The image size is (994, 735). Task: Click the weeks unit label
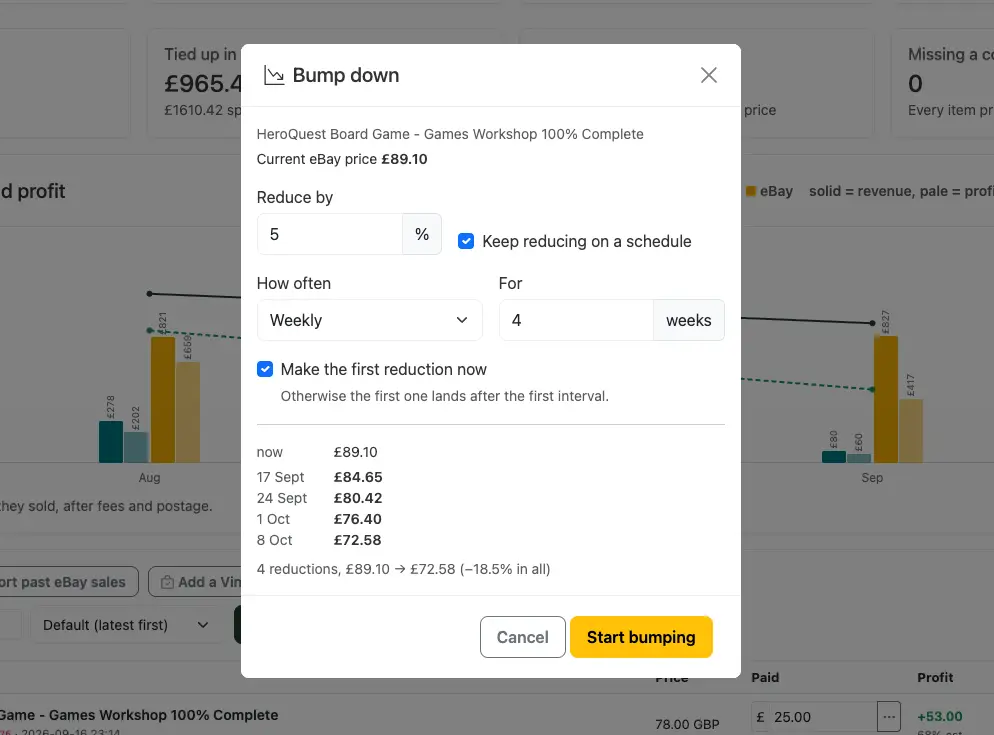pos(688,320)
